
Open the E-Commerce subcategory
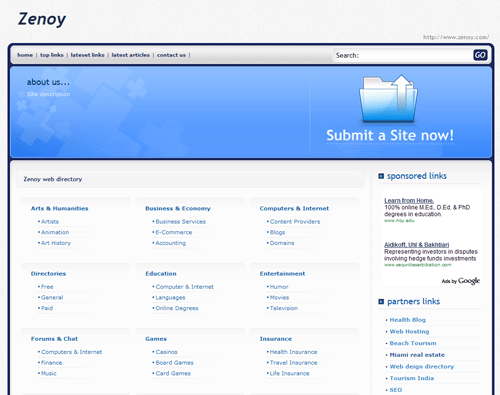[x=174, y=232]
